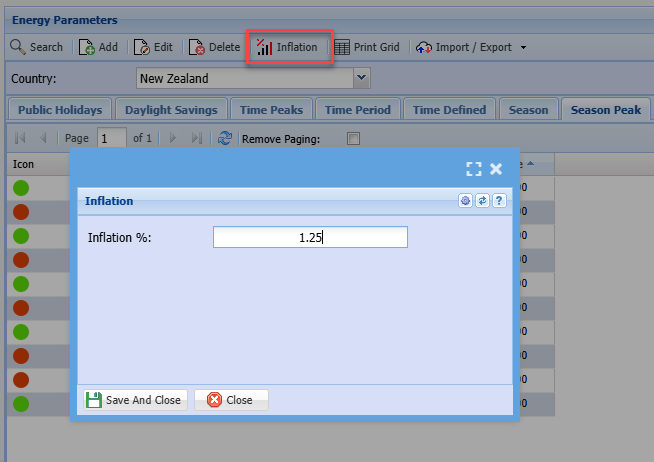The width and height of the screenshot is (654, 462).
Task: Click the Delete toolbar button
Action: 214,47
